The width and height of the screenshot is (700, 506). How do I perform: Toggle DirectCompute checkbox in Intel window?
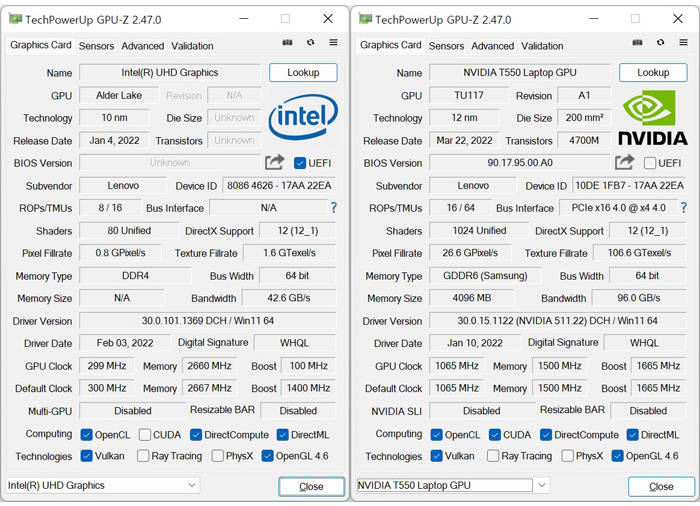coord(196,435)
